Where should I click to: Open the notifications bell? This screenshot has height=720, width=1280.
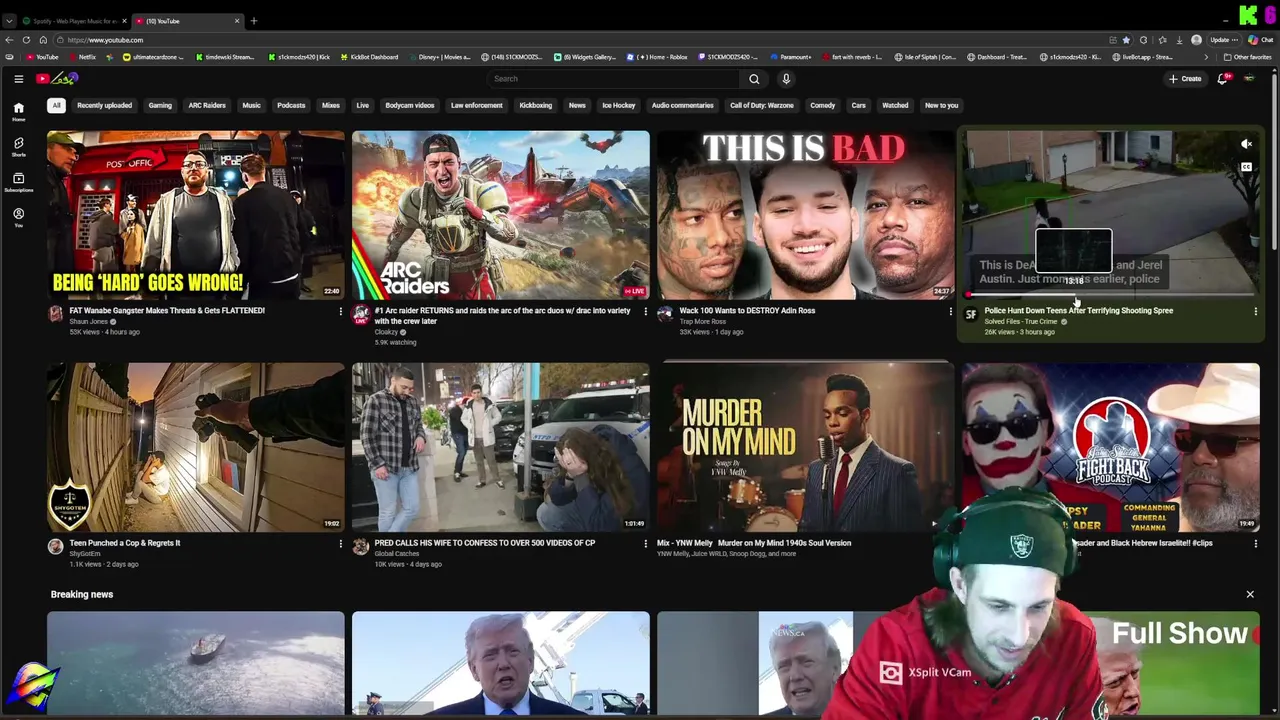1222,79
